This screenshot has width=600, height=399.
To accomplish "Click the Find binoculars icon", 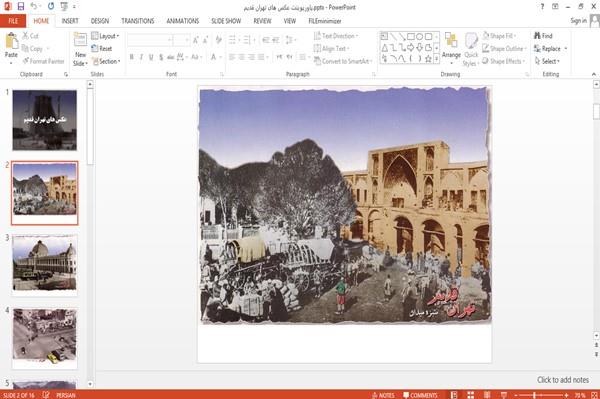I will pos(537,36).
